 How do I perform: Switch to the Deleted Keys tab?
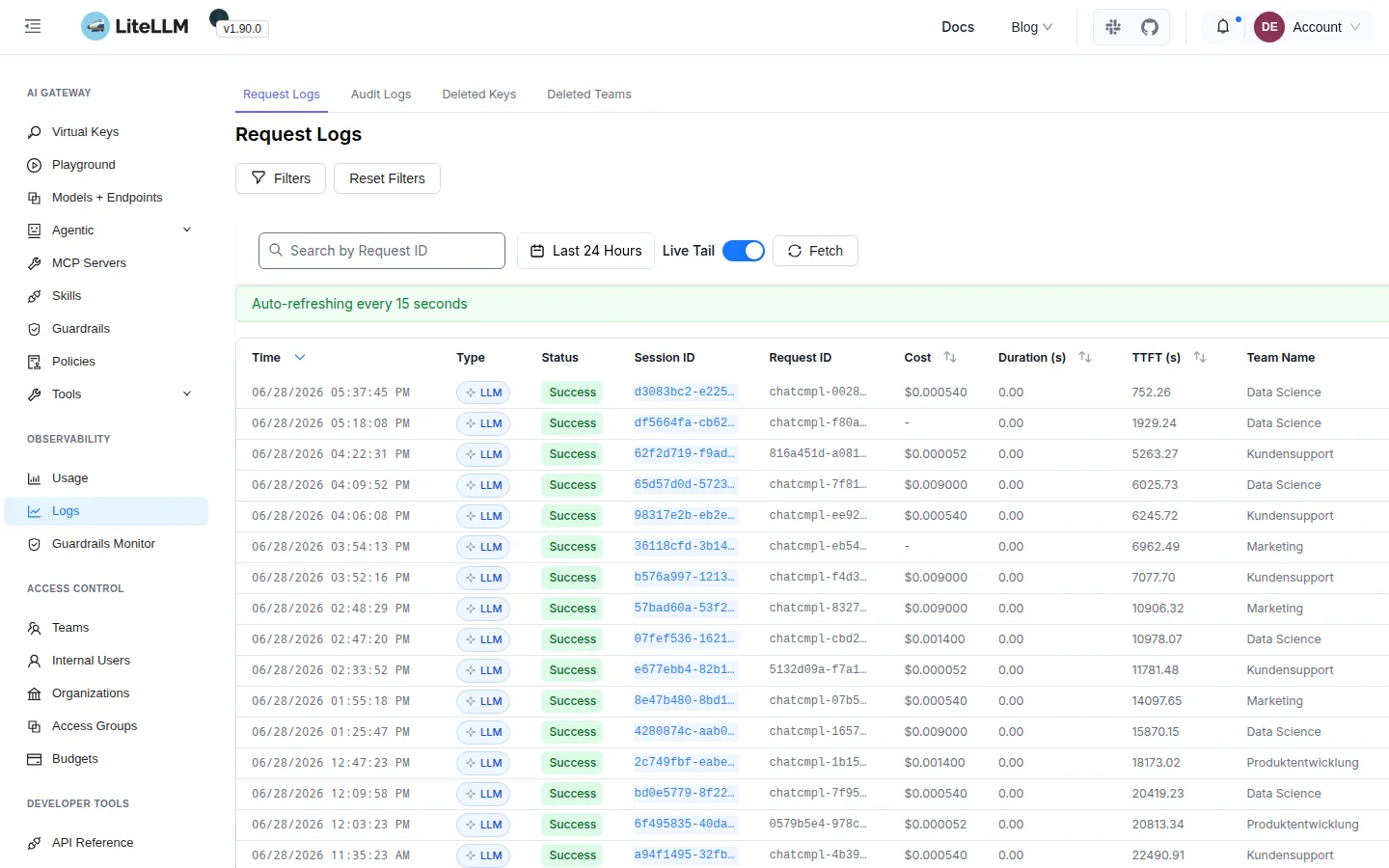coord(479,95)
